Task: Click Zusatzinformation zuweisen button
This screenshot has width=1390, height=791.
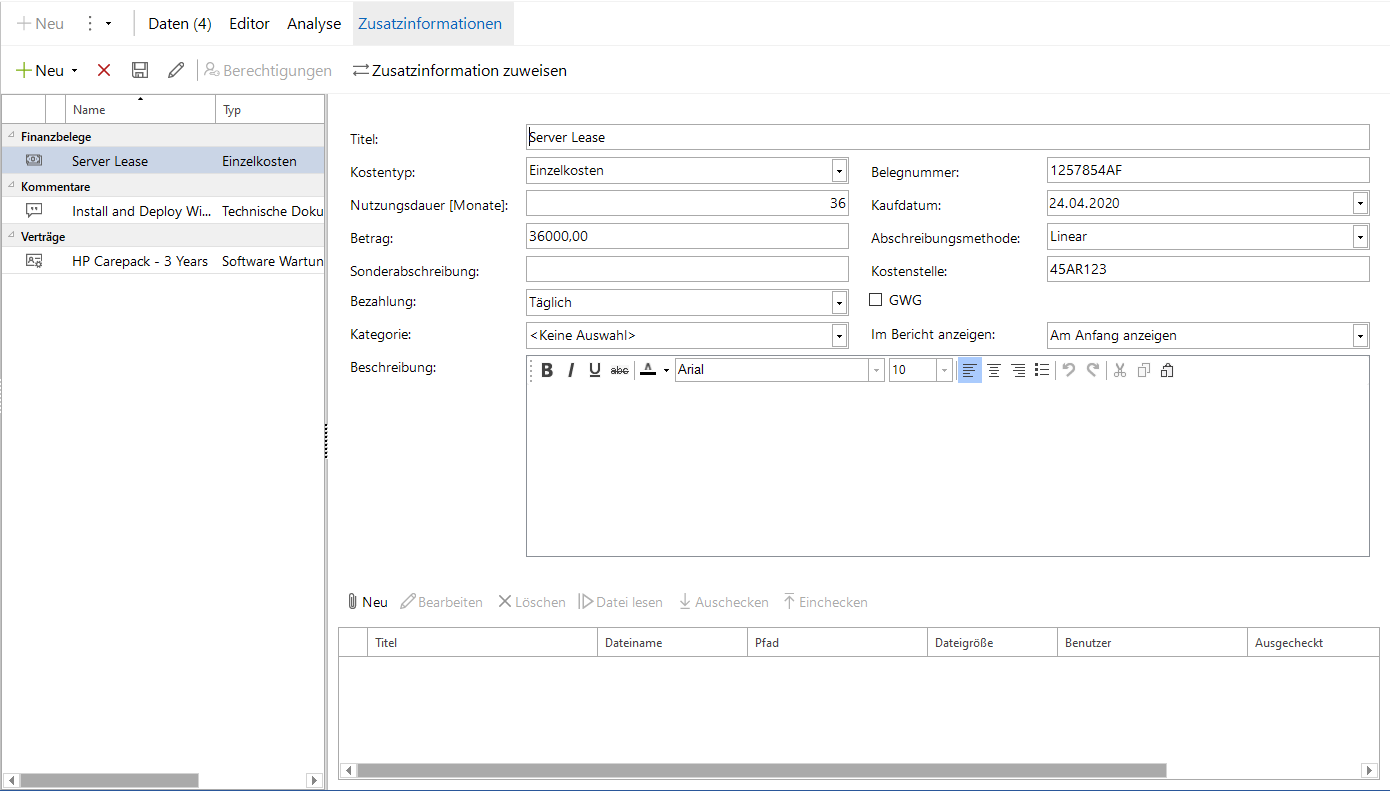Action: click(460, 71)
